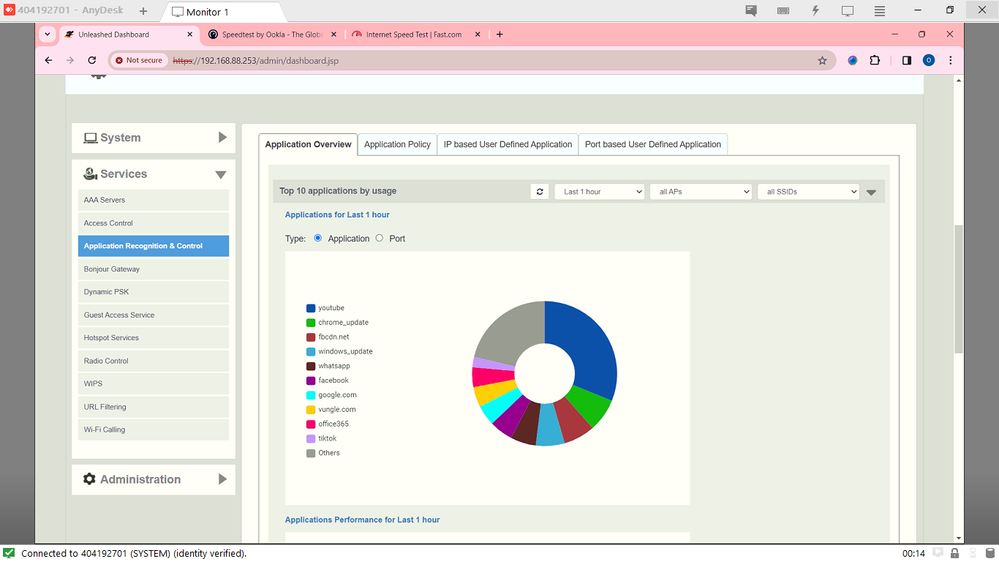Open the Last 1 hour time dropdown
Screen dimensions: 999x562
click(x=599, y=191)
